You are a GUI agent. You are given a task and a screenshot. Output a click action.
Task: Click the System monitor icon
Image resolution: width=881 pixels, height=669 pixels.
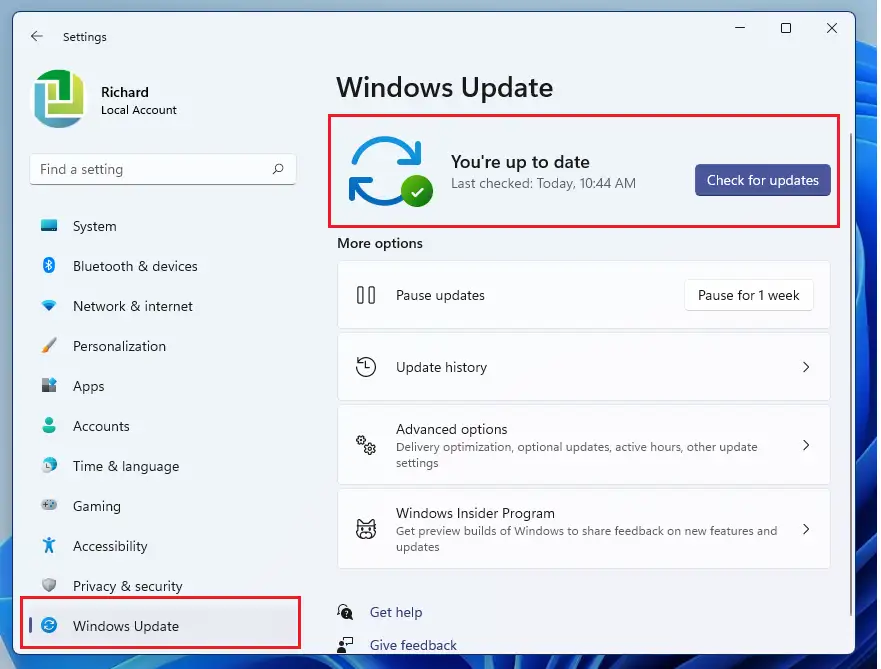pyautogui.click(x=49, y=226)
